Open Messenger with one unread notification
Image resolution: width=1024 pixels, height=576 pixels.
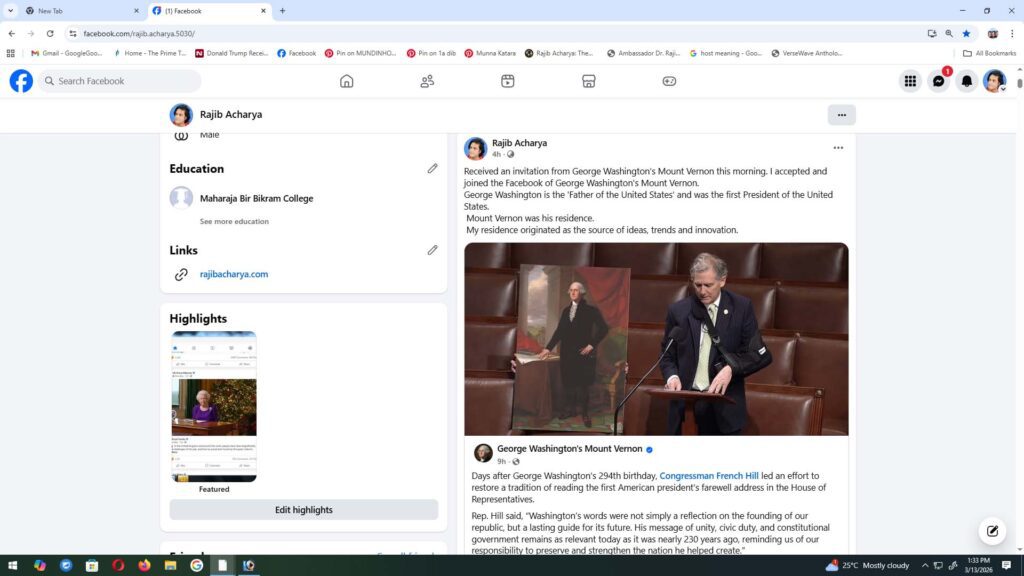pyautogui.click(x=938, y=81)
